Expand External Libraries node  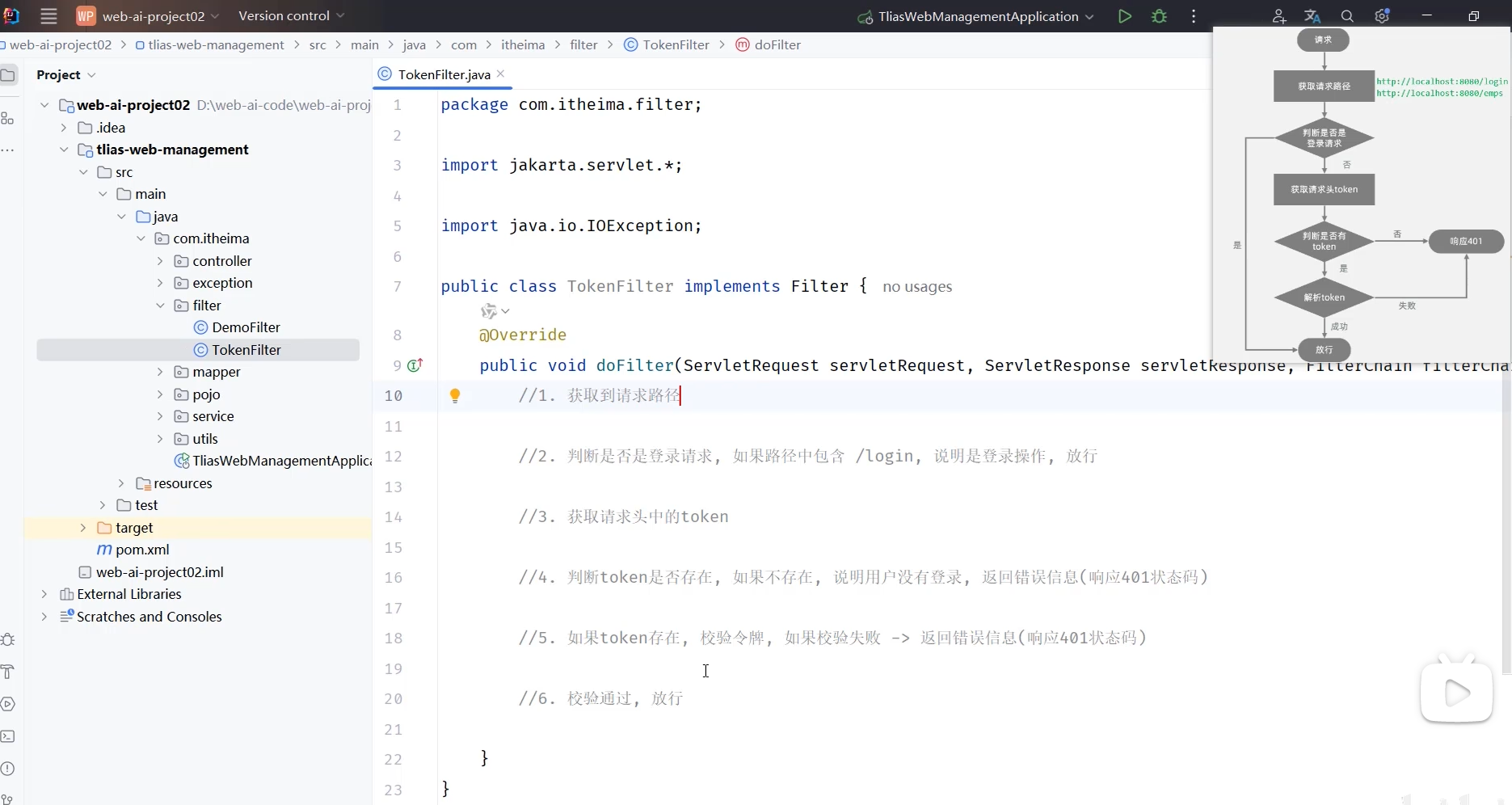pyautogui.click(x=44, y=594)
